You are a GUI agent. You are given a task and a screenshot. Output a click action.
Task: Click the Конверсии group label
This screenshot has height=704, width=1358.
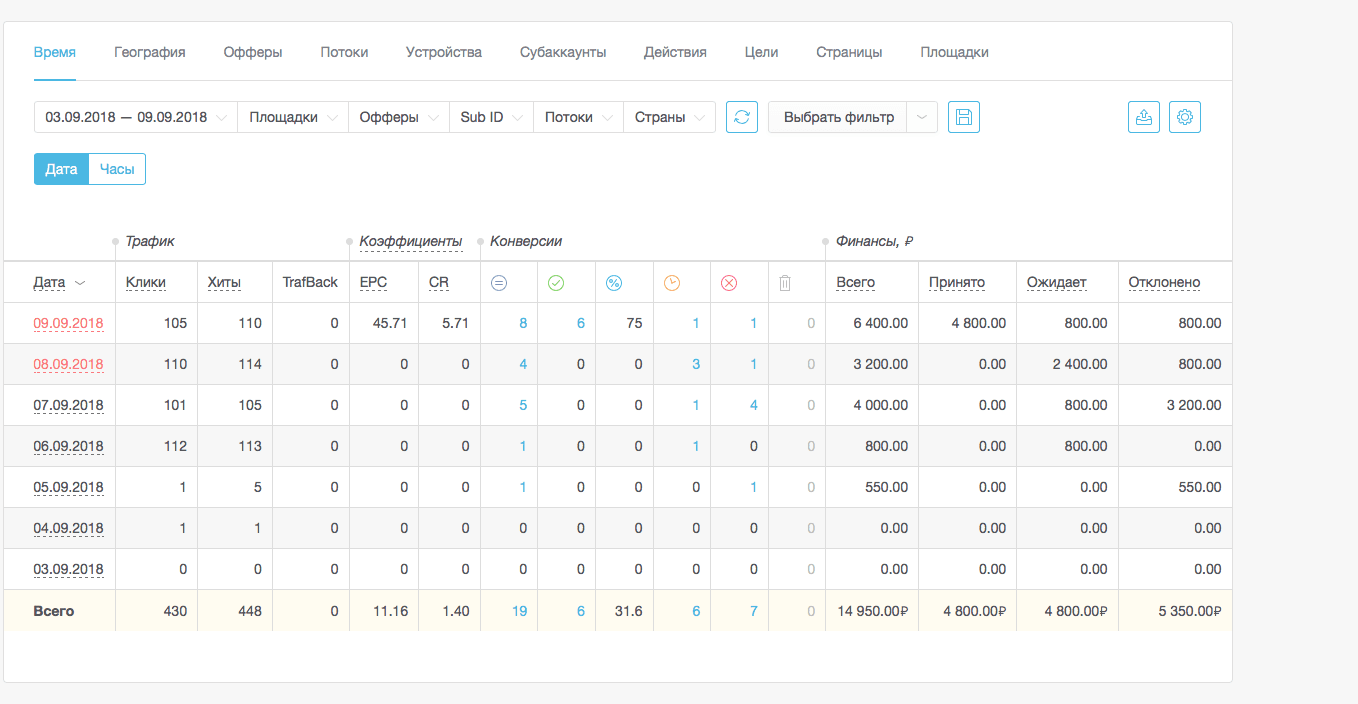pyautogui.click(x=526, y=241)
